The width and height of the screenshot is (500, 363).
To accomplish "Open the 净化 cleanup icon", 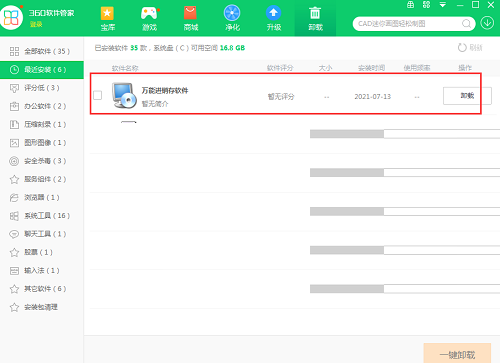I will (232, 13).
